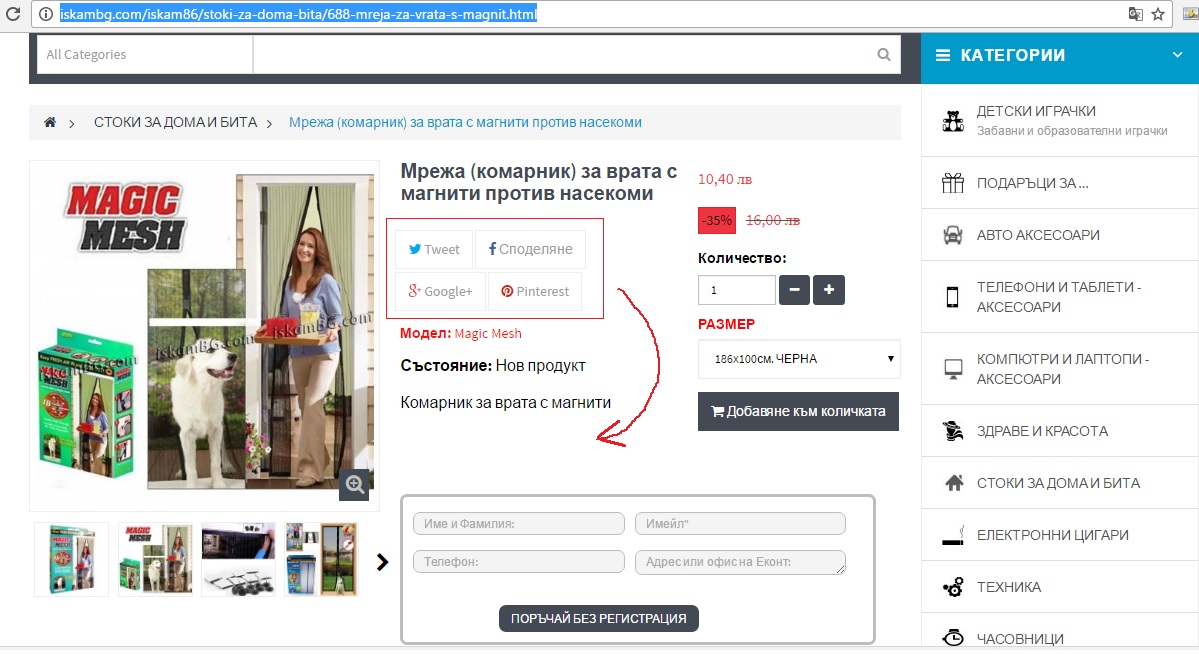
Task: Go to home via breadcrumb house icon
Action: (x=50, y=122)
